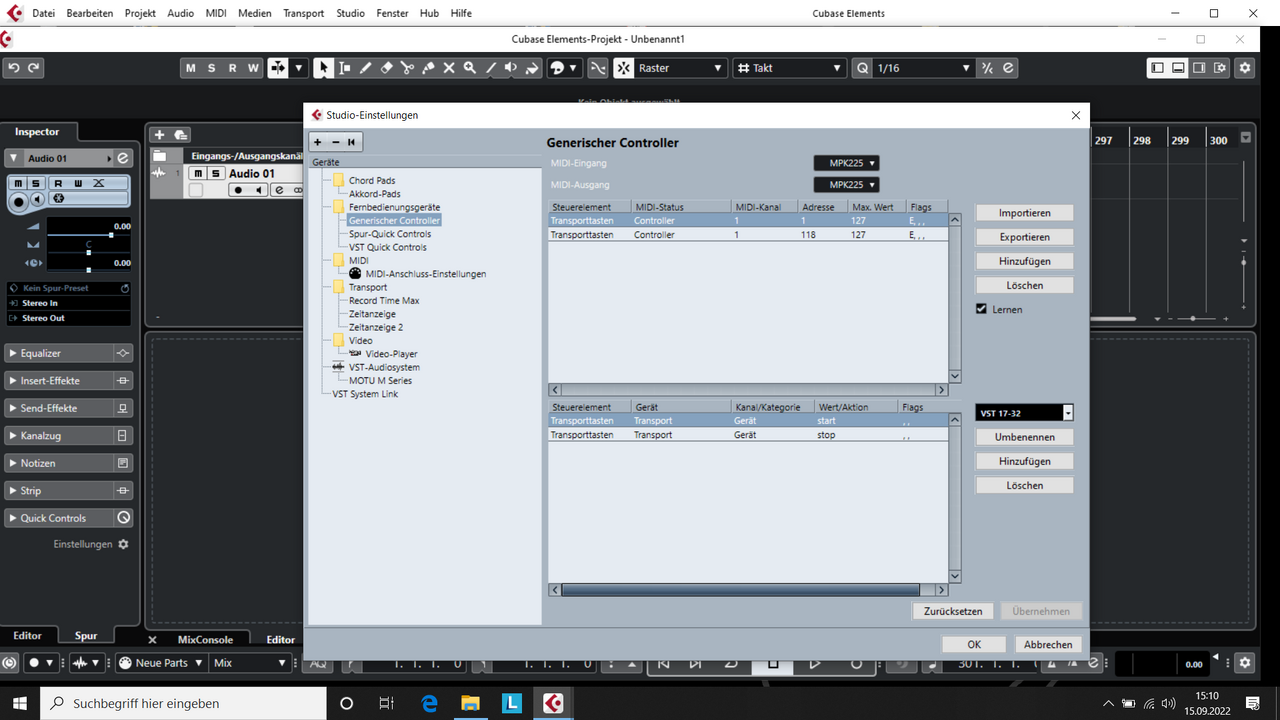Image resolution: width=1280 pixels, height=720 pixels.
Task: Mute Audio 01 track in track list
Action: coord(198,173)
